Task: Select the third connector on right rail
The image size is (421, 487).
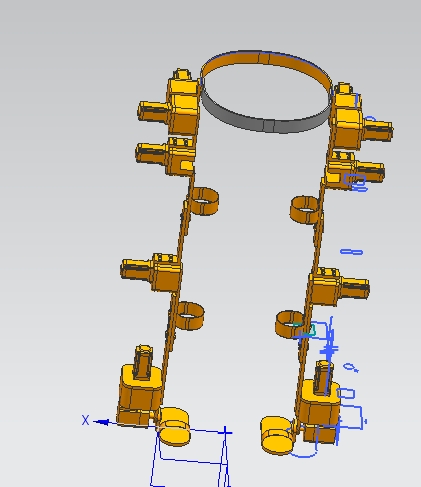Action: point(339,286)
